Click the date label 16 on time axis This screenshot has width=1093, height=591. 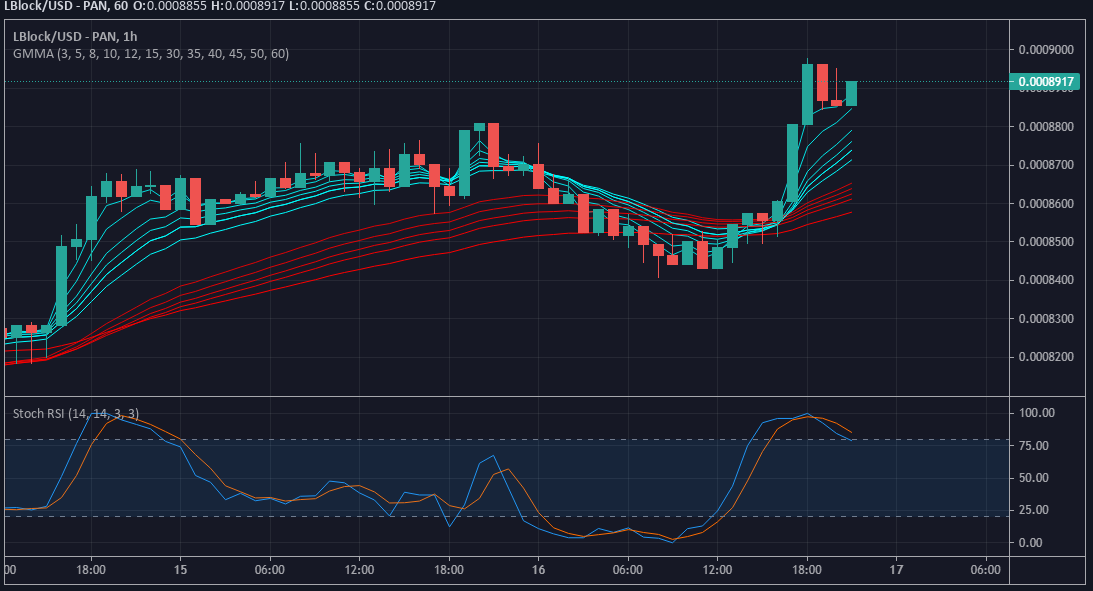point(538,569)
